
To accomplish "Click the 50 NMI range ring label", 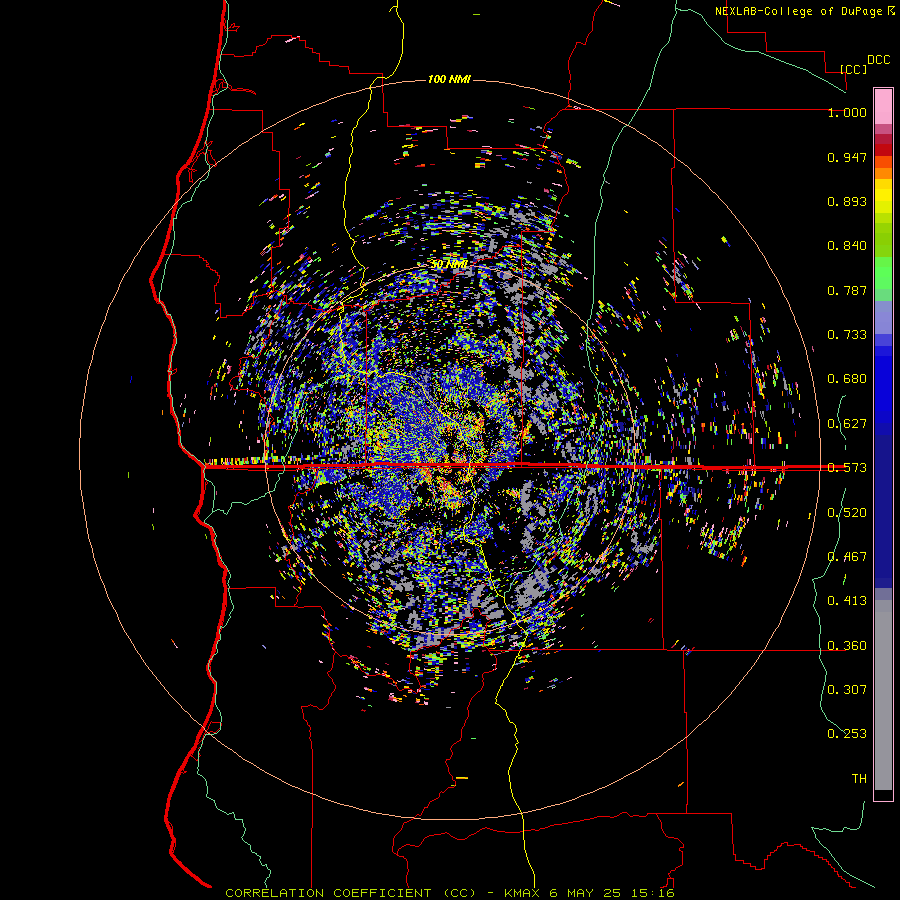I will coord(449,265).
